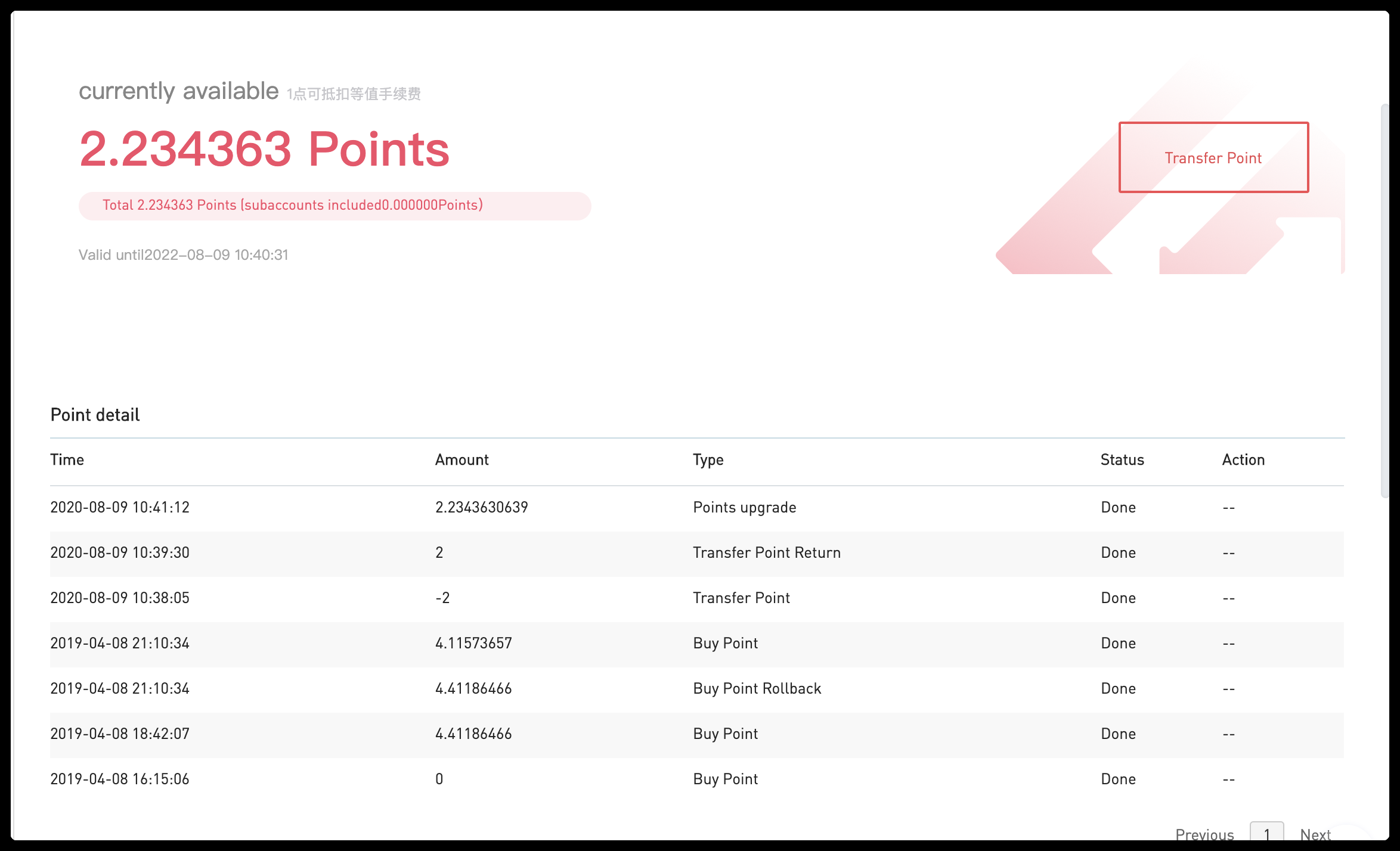This screenshot has height=851, width=1400.
Task: Click the Type column header
Action: pos(708,459)
